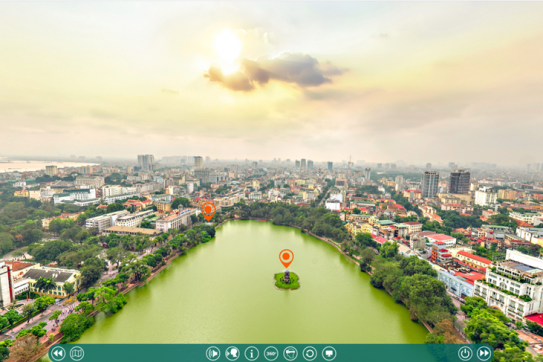Play the audio narration icon
The width and height of the screenshot is (543, 362).
(213, 354)
